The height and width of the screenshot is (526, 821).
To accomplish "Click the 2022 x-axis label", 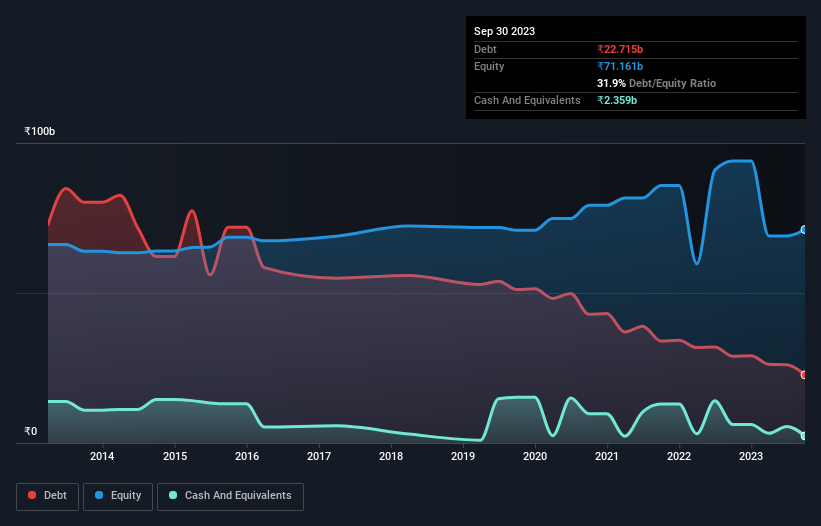I will pos(679,456).
